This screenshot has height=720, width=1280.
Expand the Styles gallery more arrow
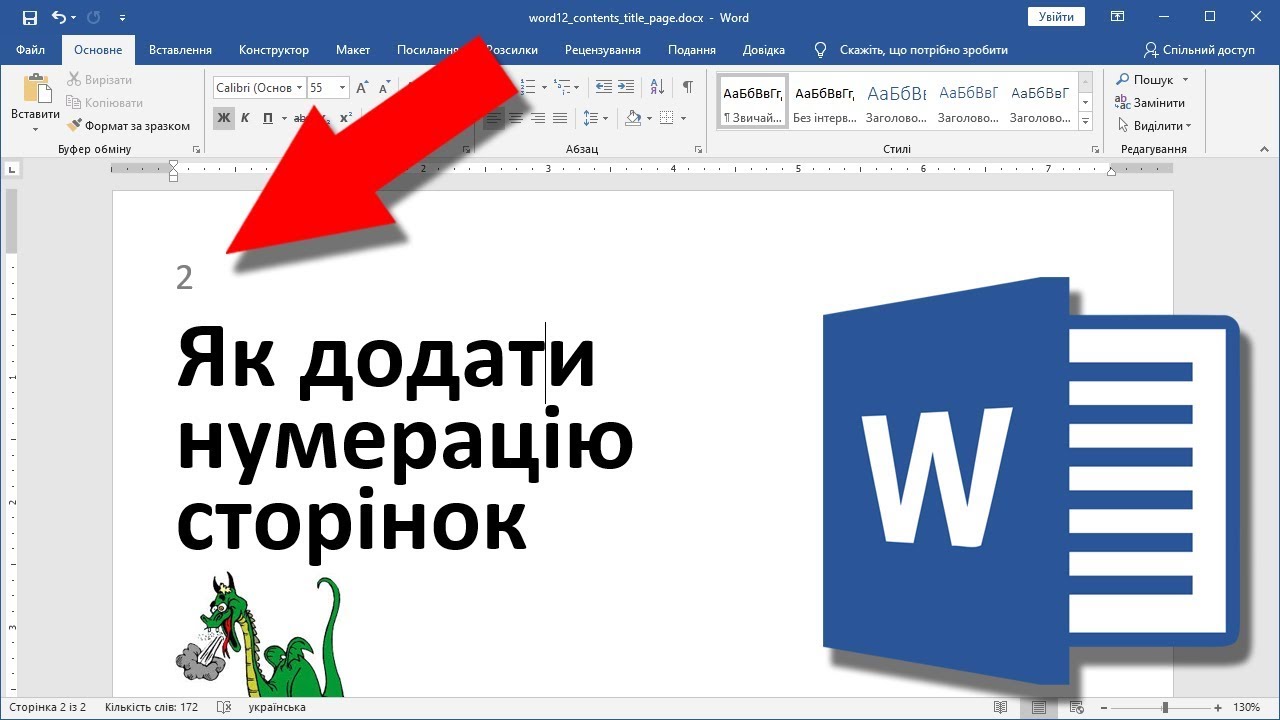point(1086,121)
